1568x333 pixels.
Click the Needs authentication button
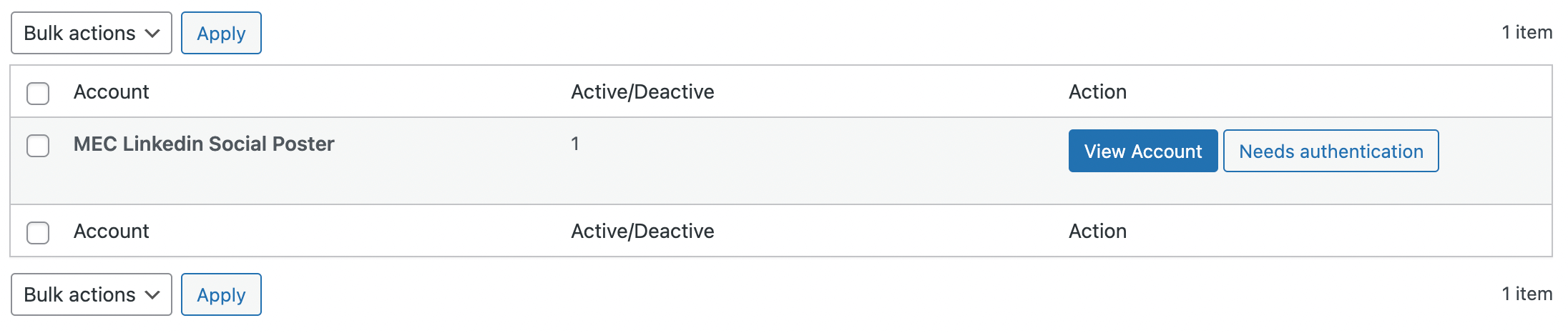coord(1331,151)
